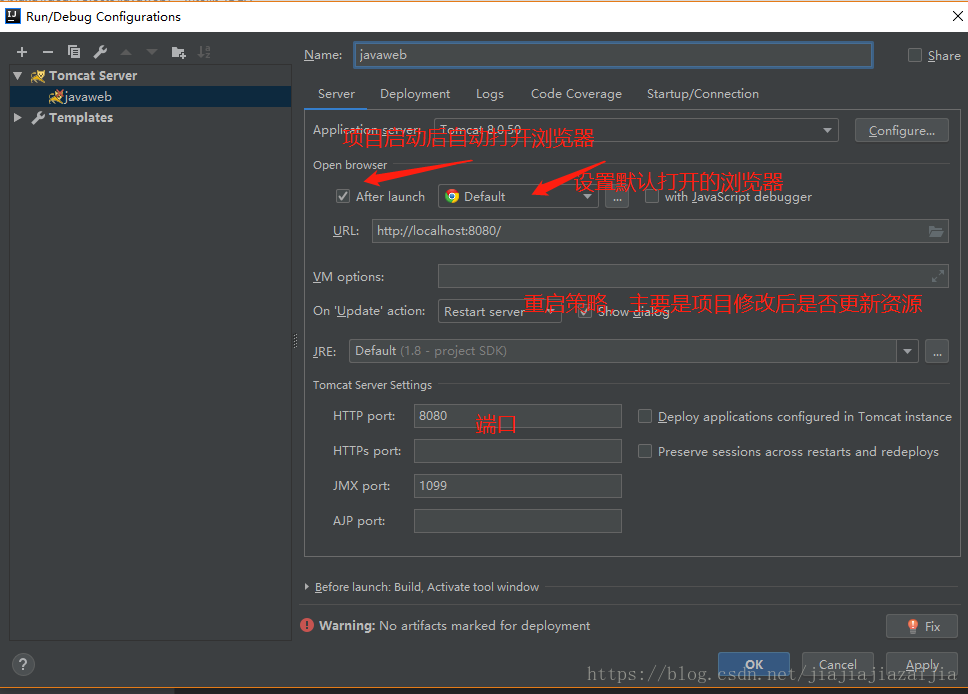Open the JRE dropdown arrow
The width and height of the screenshot is (968, 694).
pyautogui.click(x=908, y=351)
